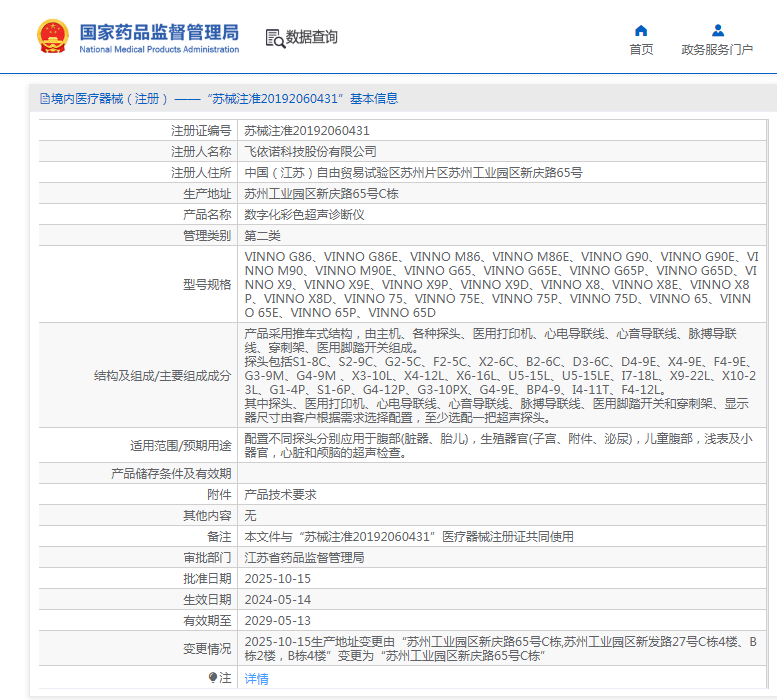The height and width of the screenshot is (700, 777).
Task: Click the 产品技术要求 attachment value
Action: point(281,494)
